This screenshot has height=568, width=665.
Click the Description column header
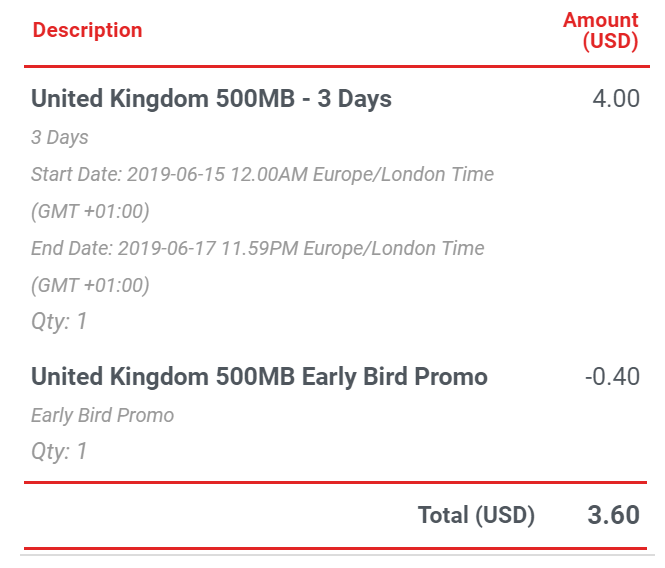pyautogui.click(x=87, y=30)
